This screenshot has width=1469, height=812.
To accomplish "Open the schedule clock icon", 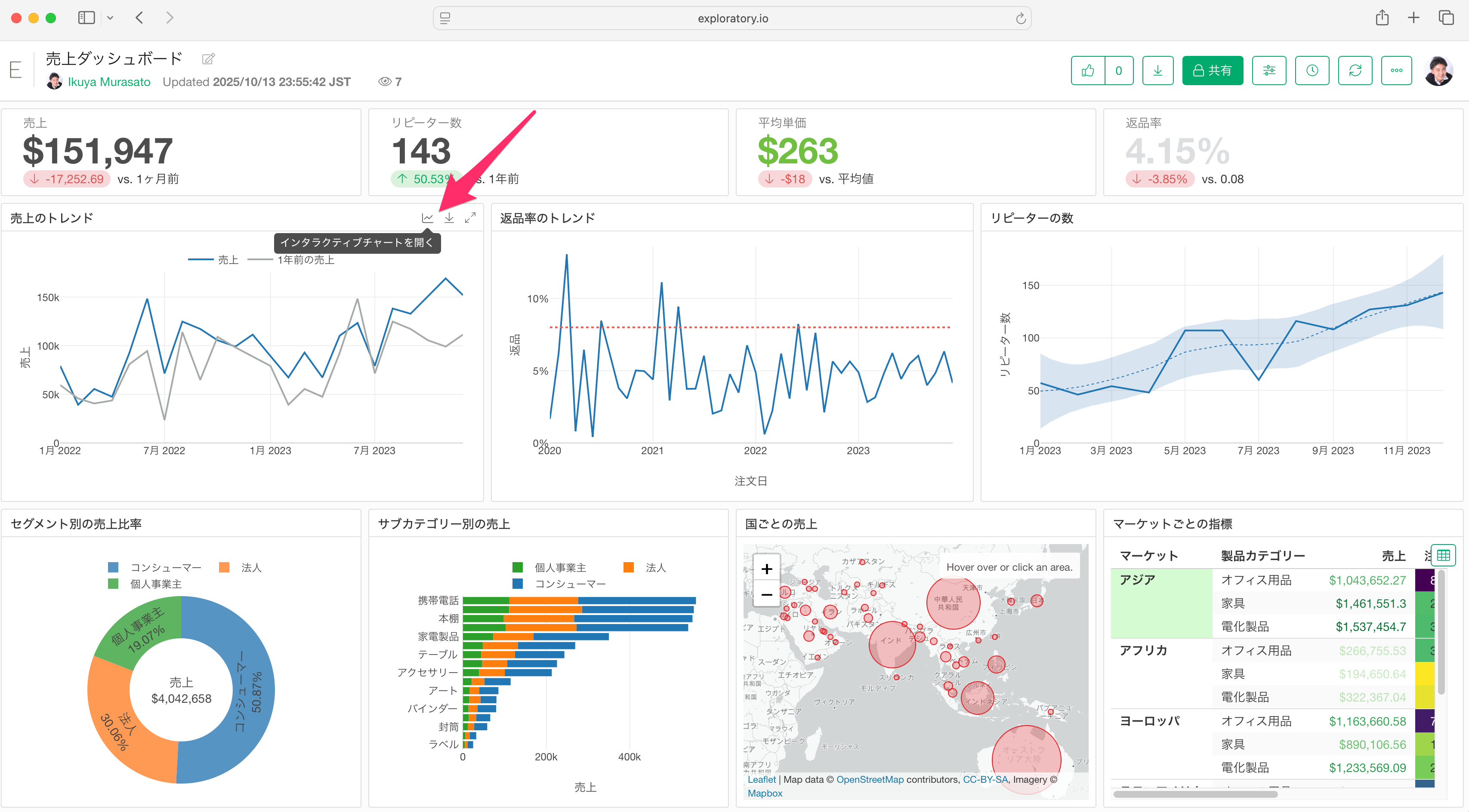I will tap(1312, 71).
